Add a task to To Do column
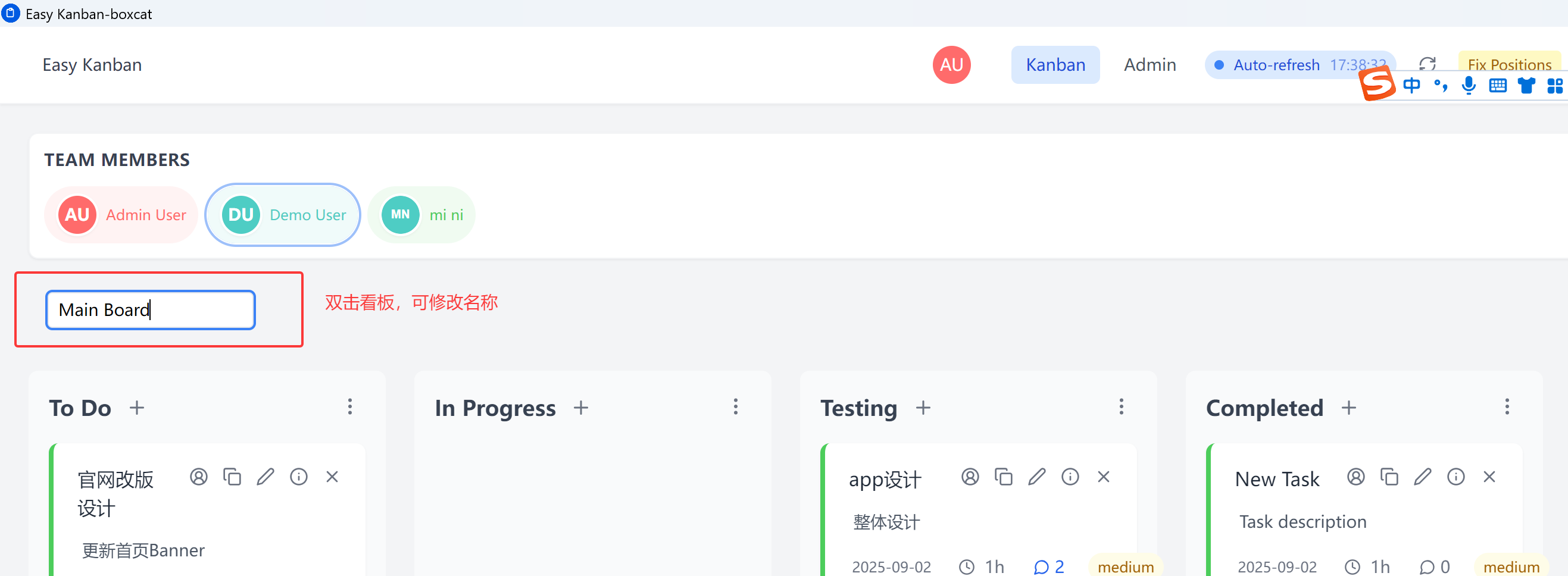The width and height of the screenshot is (1568, 576). (137, 408)
